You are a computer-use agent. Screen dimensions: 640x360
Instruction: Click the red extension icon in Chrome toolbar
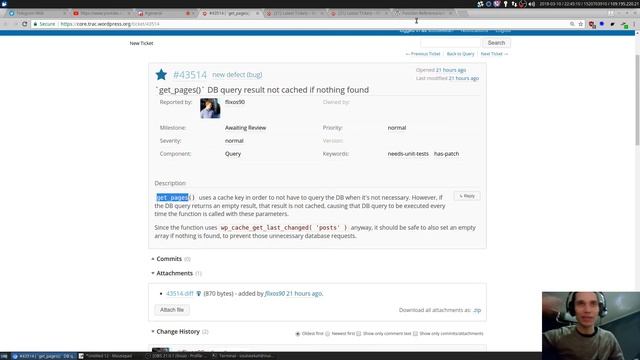point(591,24)
